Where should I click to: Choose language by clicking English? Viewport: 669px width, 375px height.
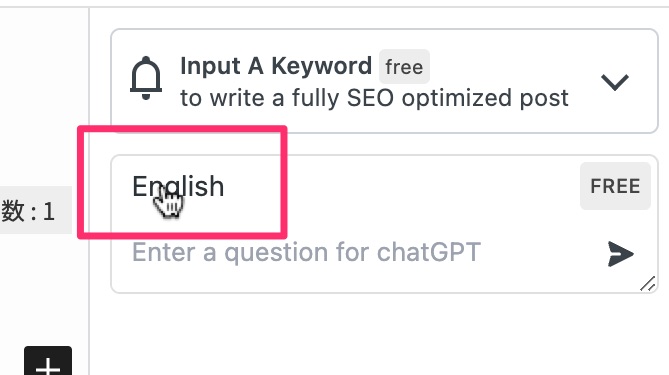(178, 186)
